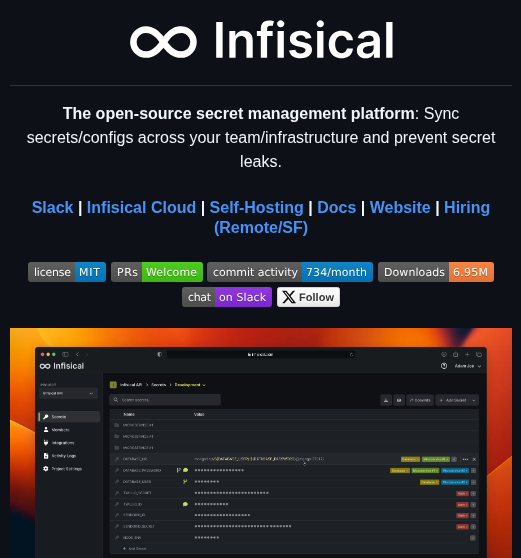
Task: Click the reveal-values eye icon in screenshot
Action: (x=399, y=400)
